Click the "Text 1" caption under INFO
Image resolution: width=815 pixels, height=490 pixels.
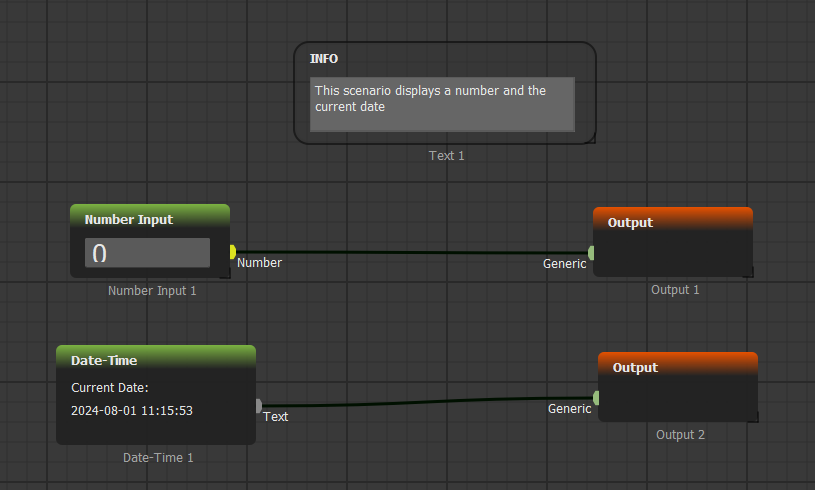tap(446, 156)
